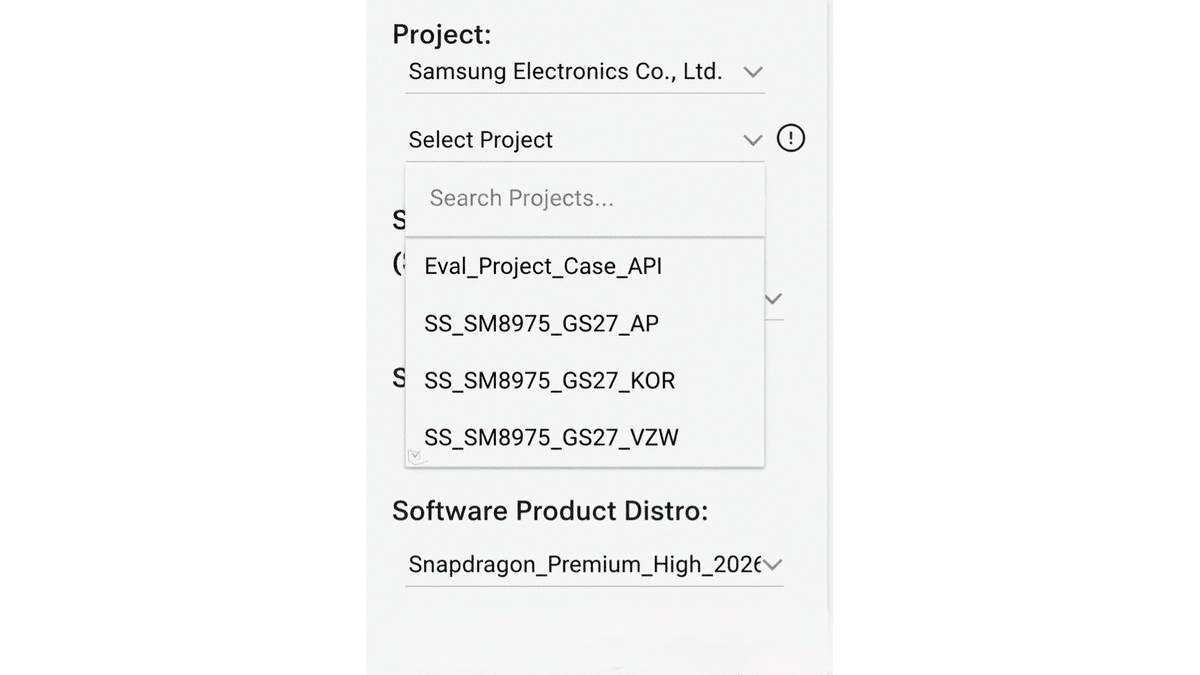Collapse the Select Project chevron arrow

tap(753, 140)
